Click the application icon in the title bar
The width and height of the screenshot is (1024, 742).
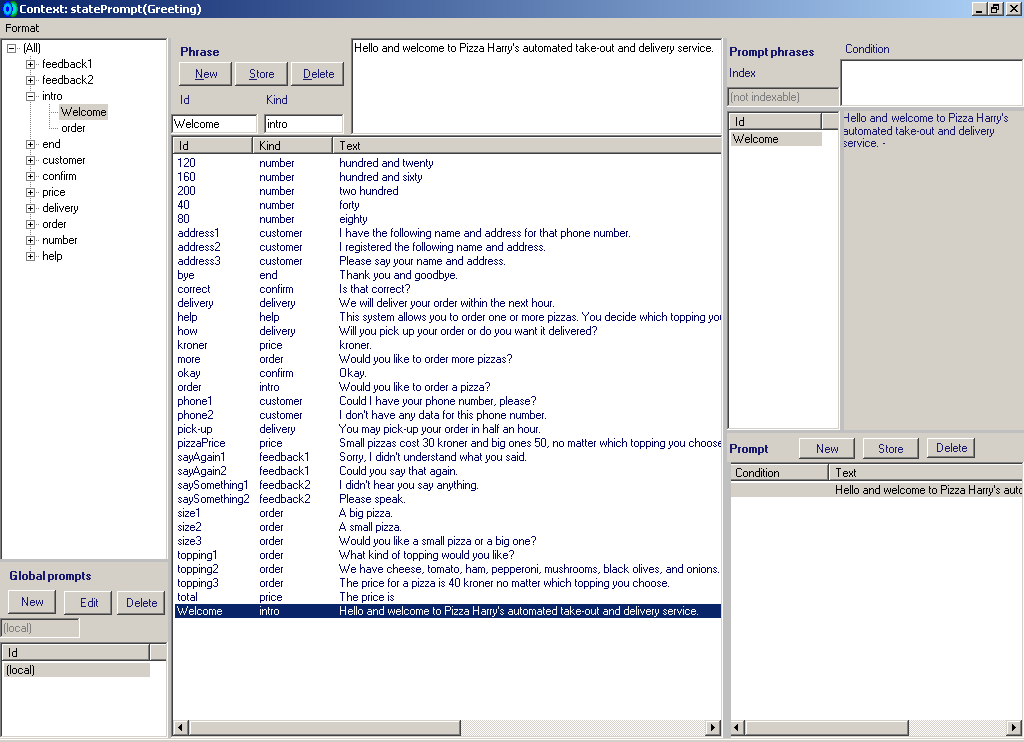click(x=9, y=9)
